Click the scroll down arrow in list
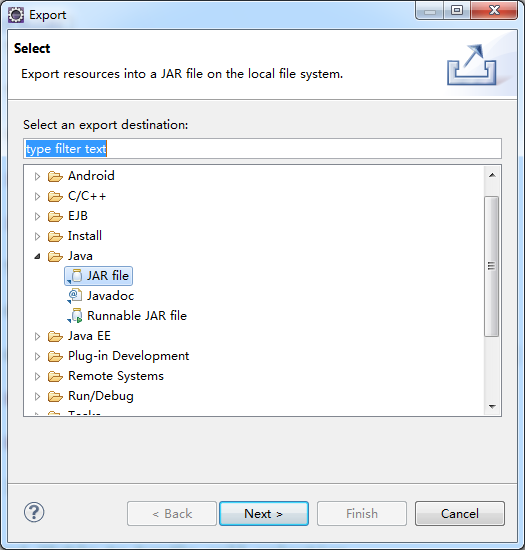The image size is (525, 550). click(x=492, y=407)
